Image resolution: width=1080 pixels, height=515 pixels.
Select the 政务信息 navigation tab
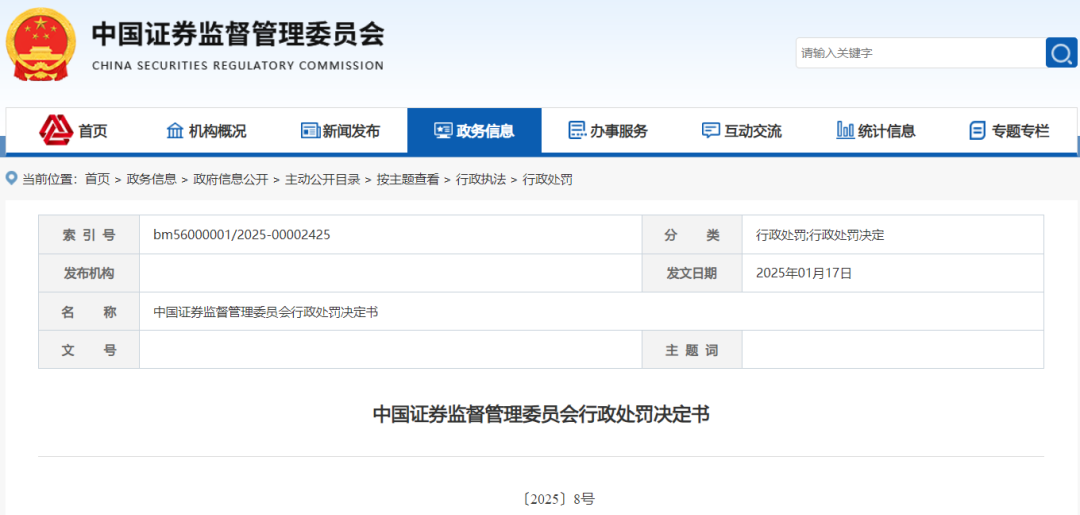475,130
